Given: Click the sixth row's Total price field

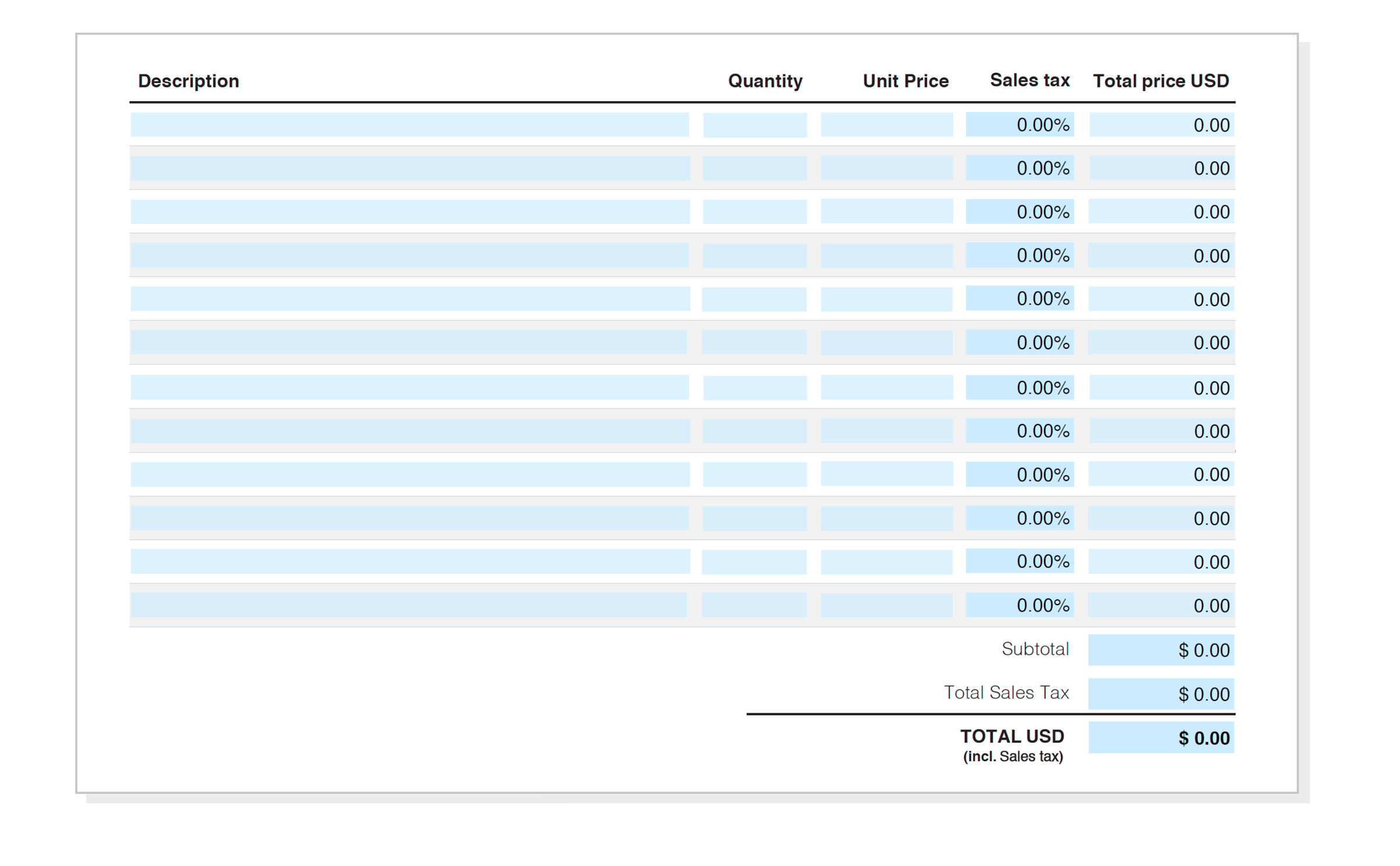Looking at the screenshot, I should pos(1161,342).
